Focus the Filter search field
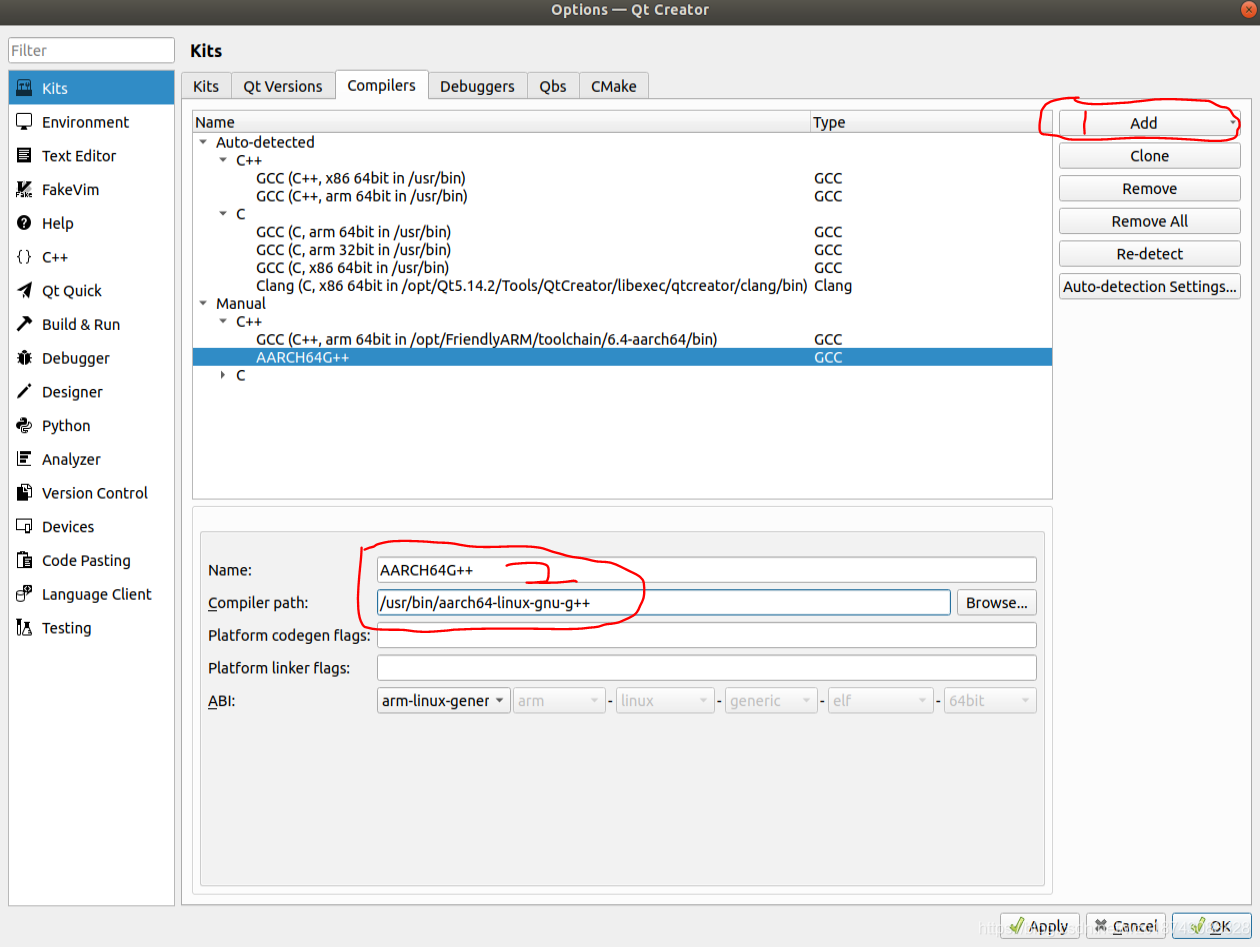The width and height of the screenshot is (1260, 947). (x=91, y=50)
